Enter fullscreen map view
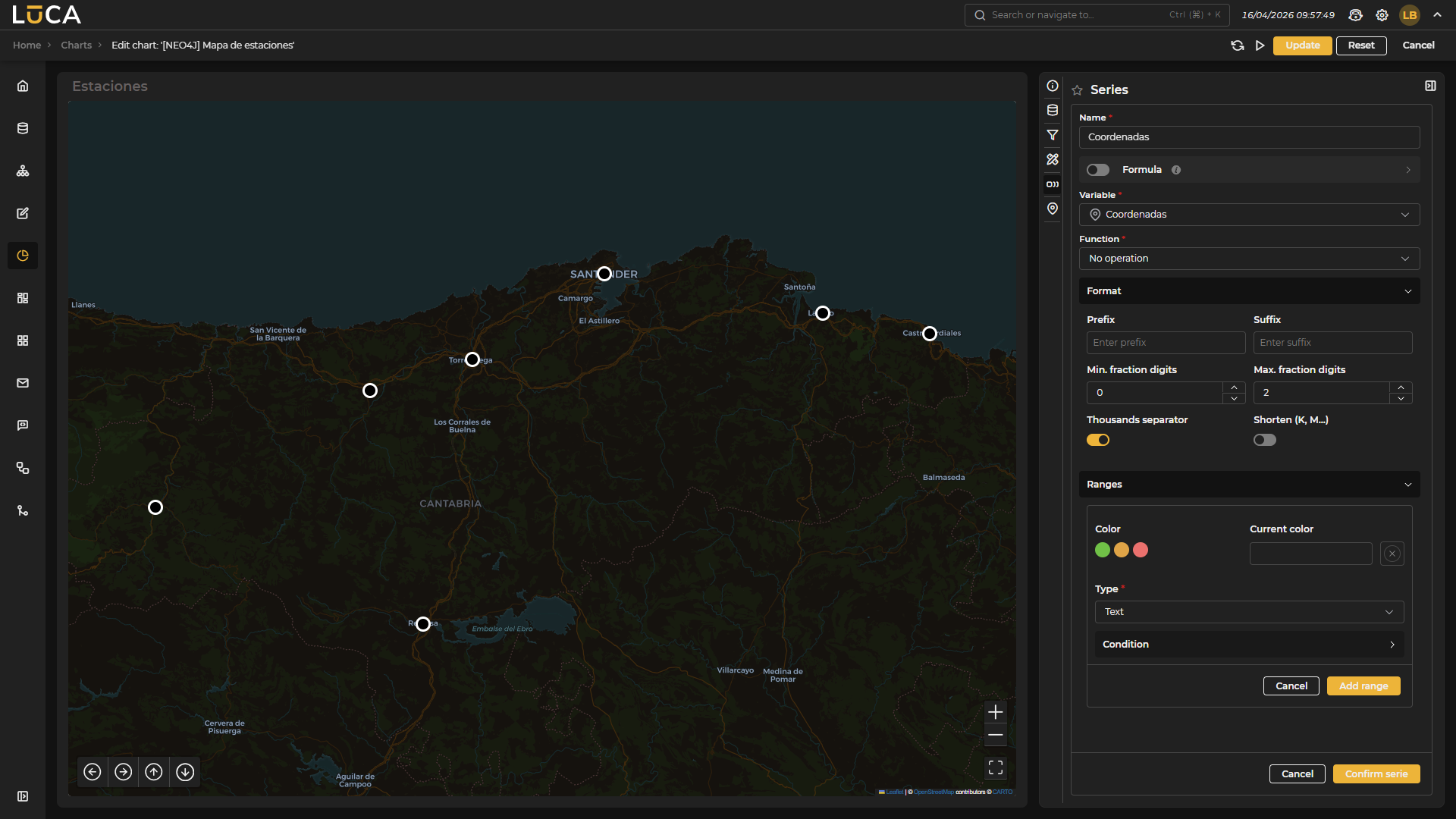Screen dimensions: 1456x819 coord(996,768)
